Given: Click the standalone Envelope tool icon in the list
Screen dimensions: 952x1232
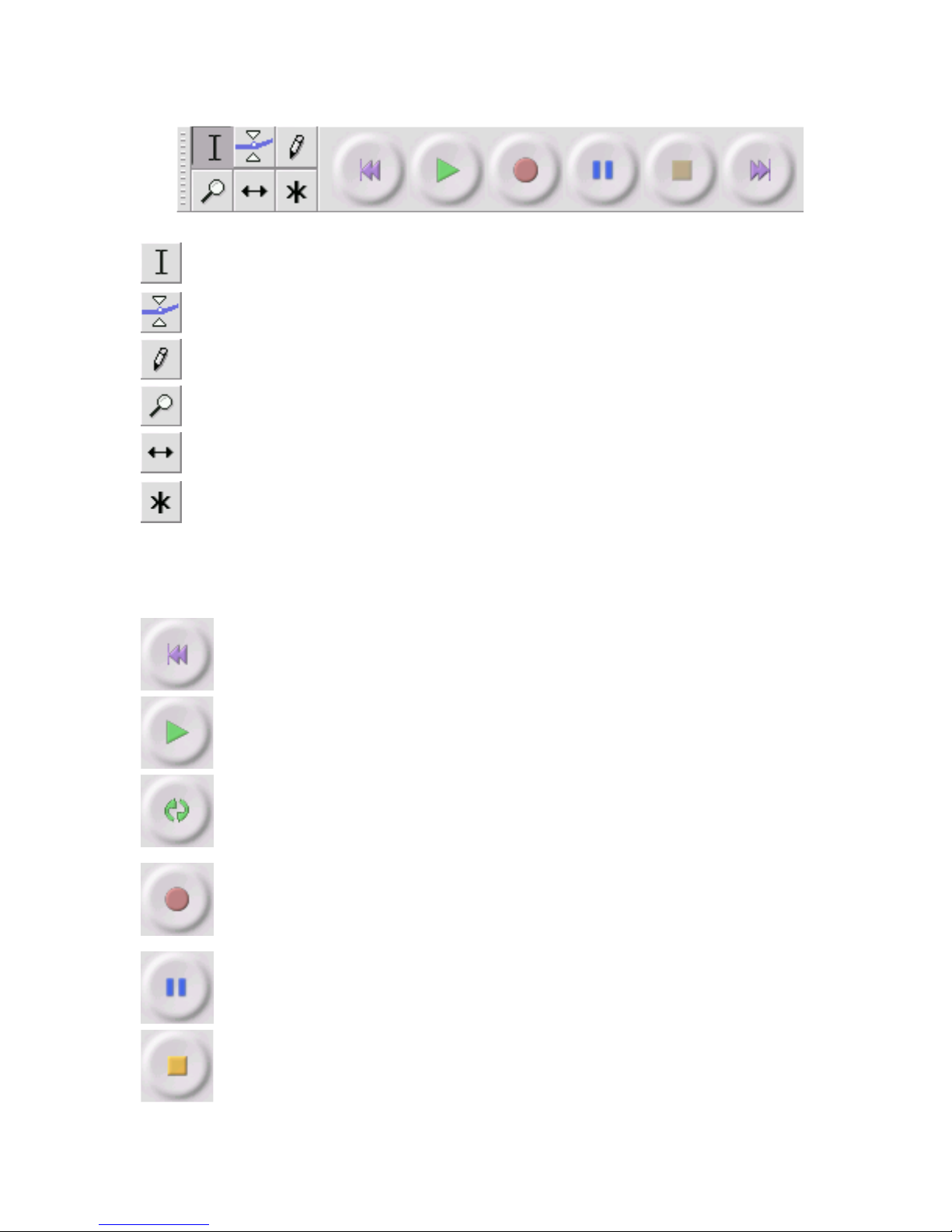Looking at the screenshot, I should [x=161, y=312].
